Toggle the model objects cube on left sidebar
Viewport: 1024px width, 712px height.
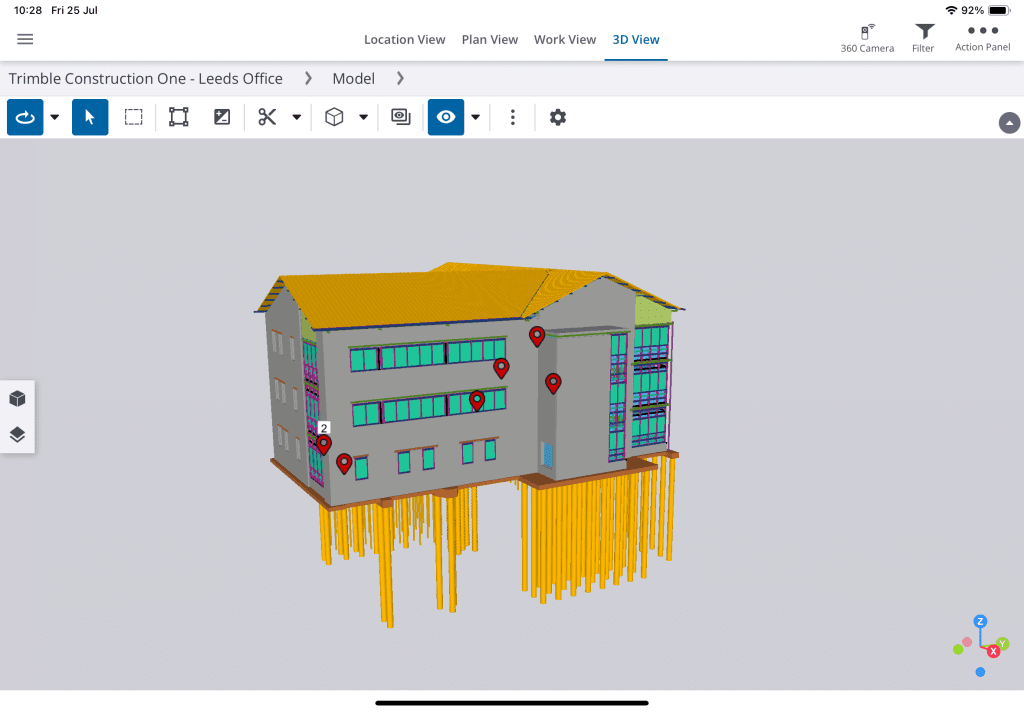(17, 399)
